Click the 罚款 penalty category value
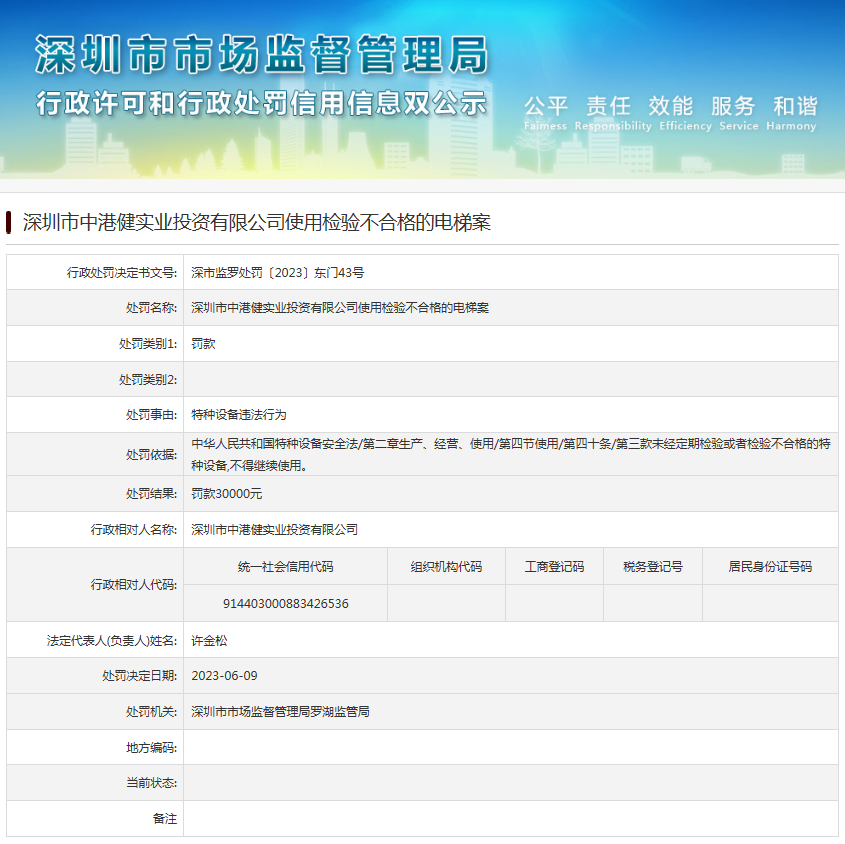 203,344
